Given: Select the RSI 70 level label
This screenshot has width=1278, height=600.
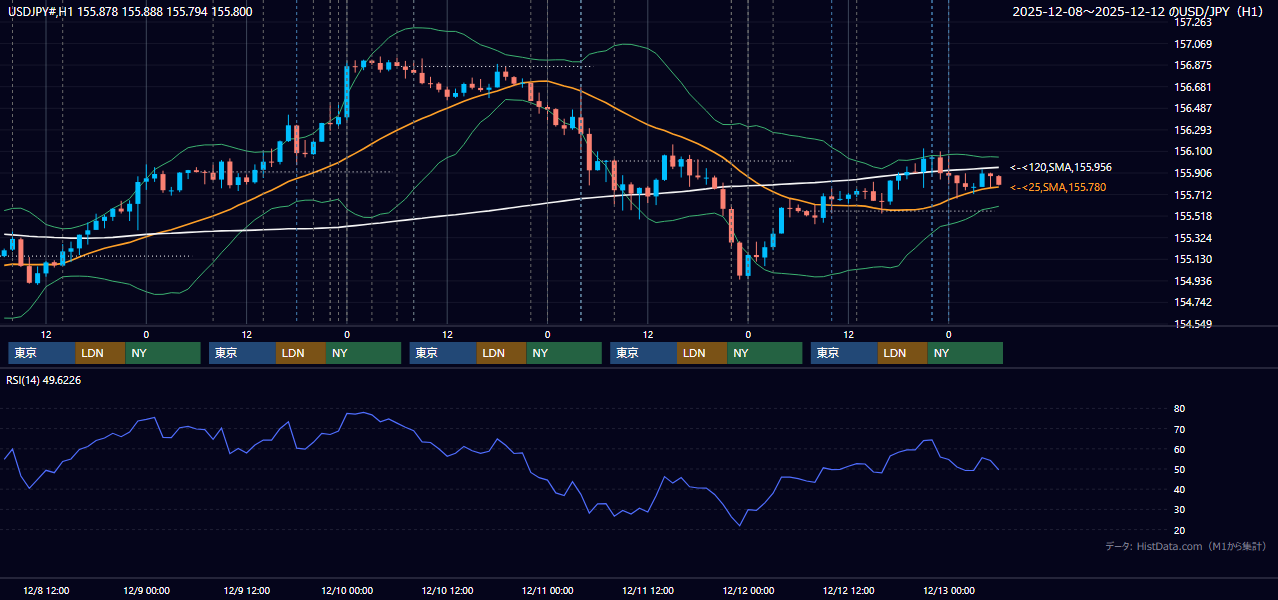Looking at the screenshot, I should coord(1179,429).
